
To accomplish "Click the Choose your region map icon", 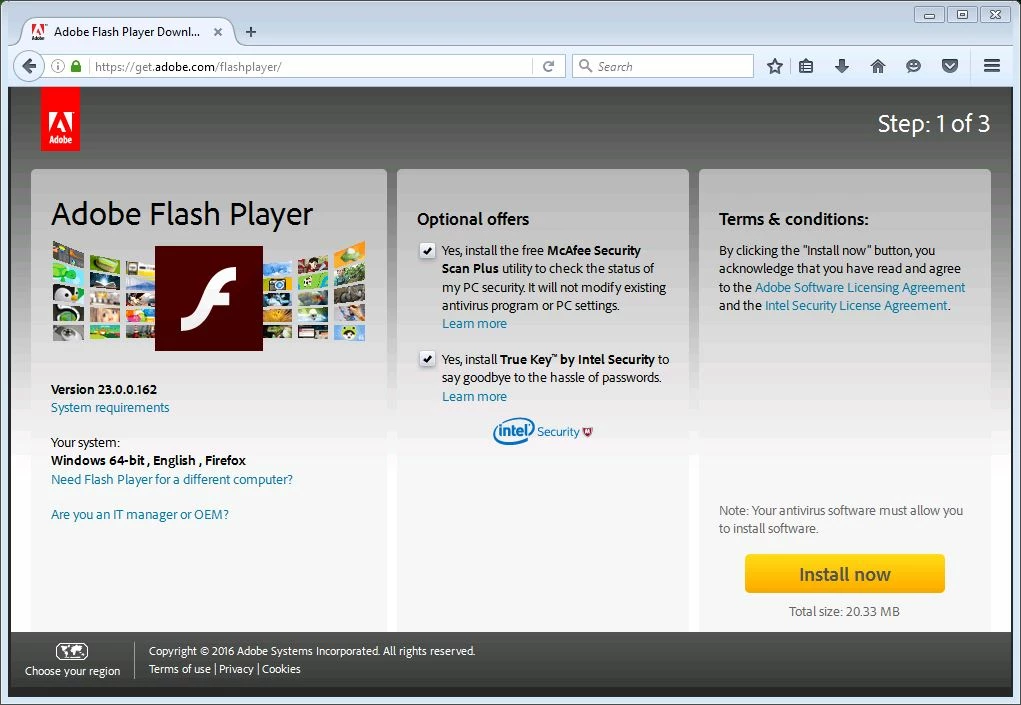I will pos(72,651).
